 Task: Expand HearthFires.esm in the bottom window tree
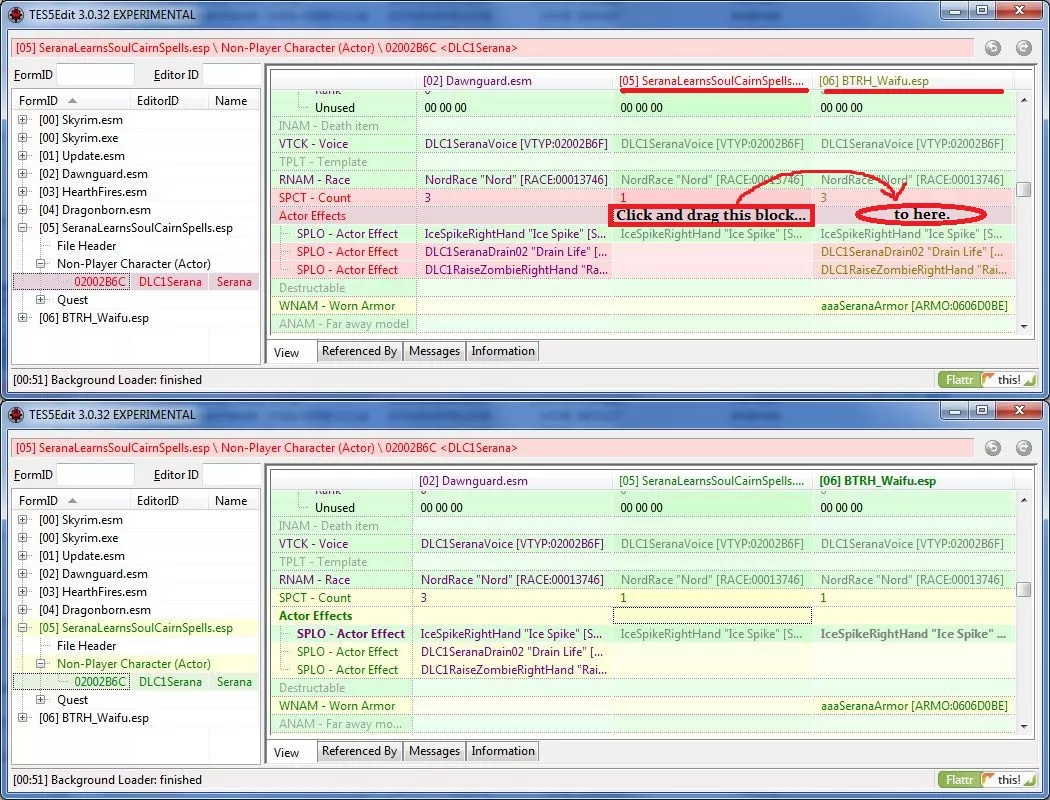click(x=23, y=592)
